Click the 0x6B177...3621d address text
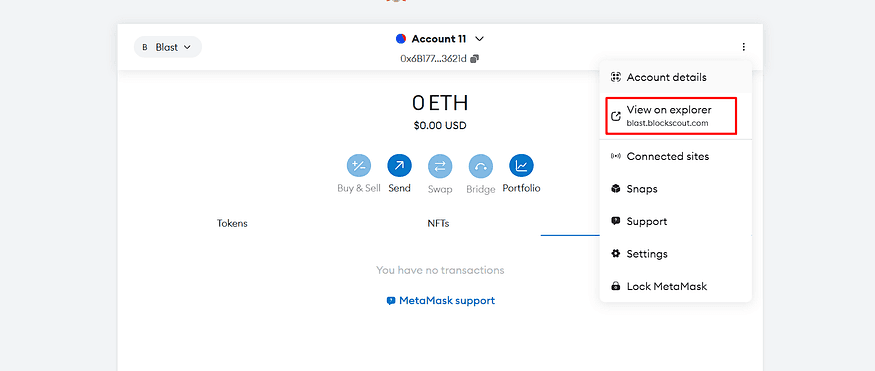 [433, 58]
